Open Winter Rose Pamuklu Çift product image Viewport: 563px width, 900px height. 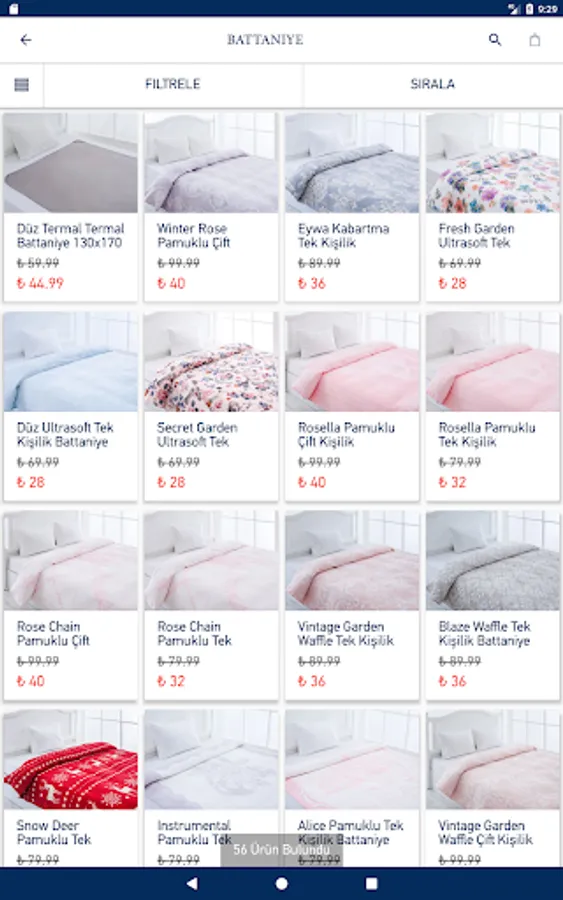pyautogui.click(x=211, y=162)
